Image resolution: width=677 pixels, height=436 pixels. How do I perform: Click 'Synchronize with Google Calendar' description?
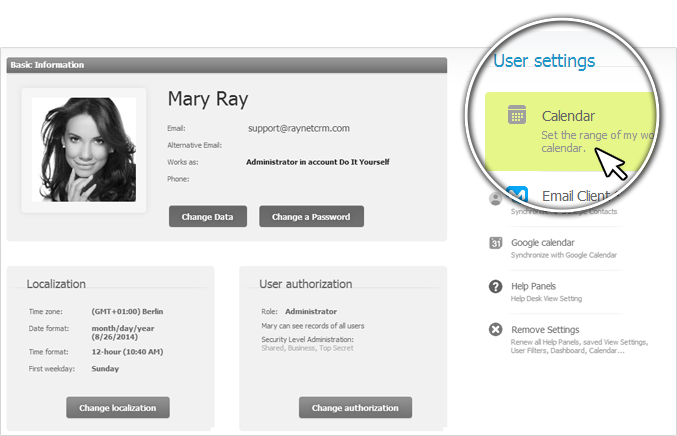pyautogui.click(x=563, y=255)
